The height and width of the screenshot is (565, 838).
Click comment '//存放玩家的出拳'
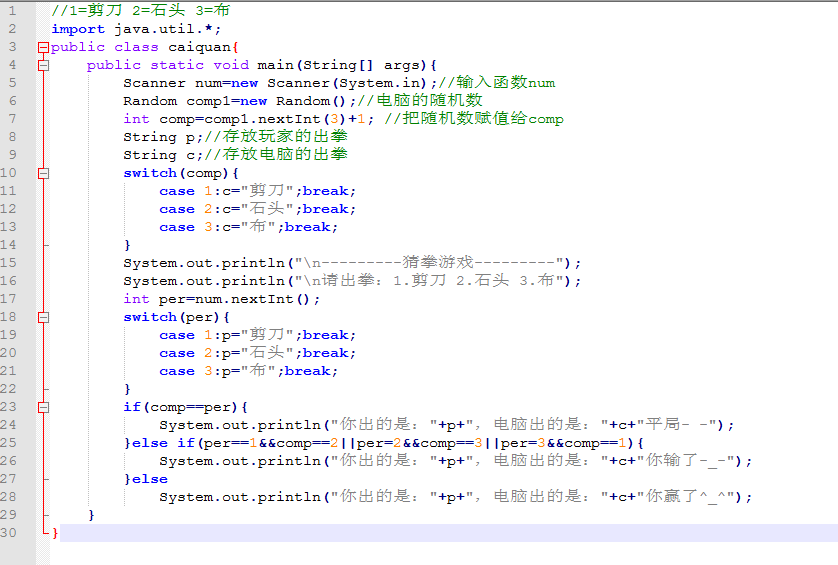(x=276, y=137)
